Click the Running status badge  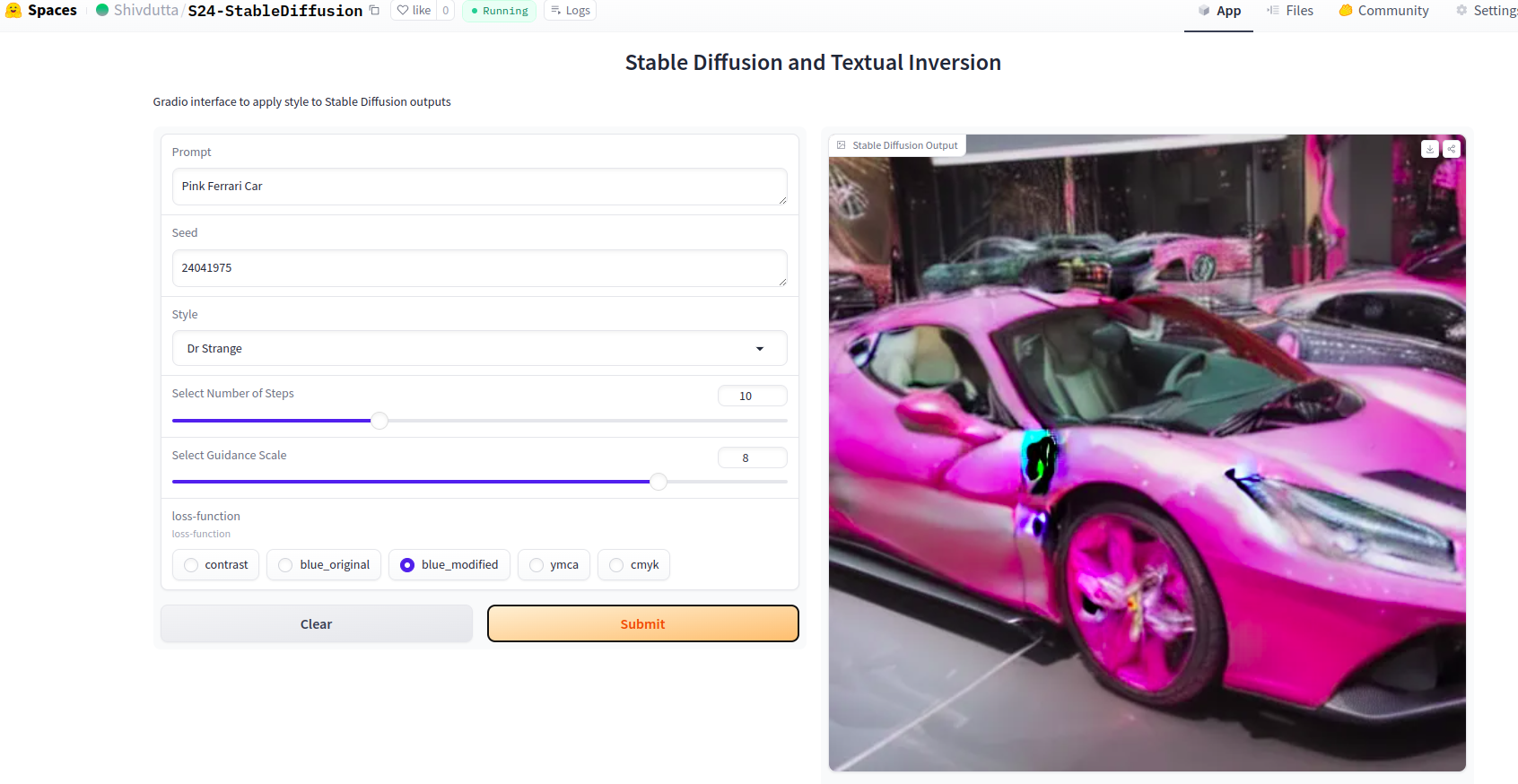point(499,11)
